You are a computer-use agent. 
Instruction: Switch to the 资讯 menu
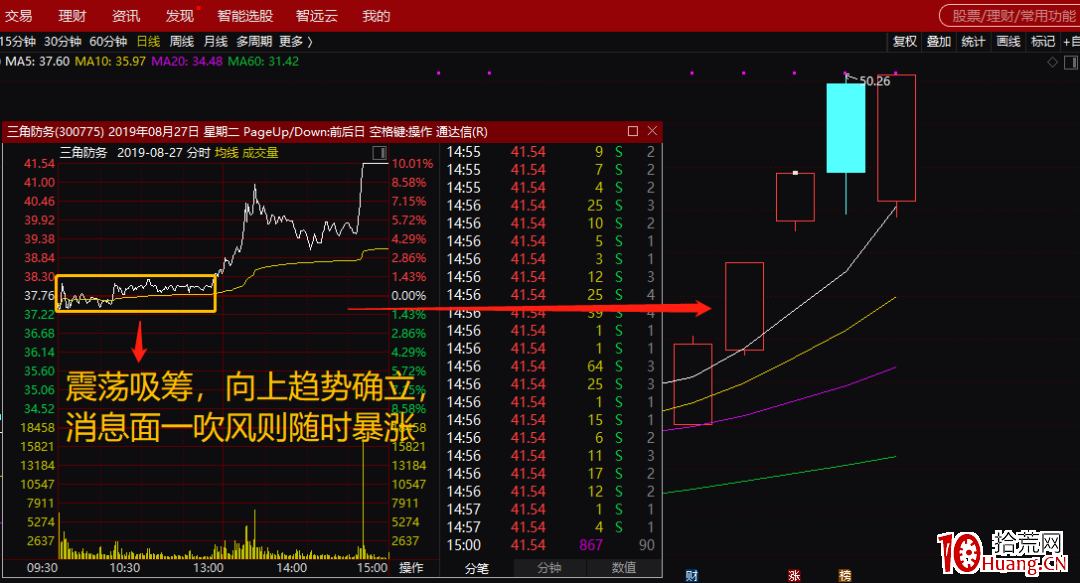click(125, 15)
